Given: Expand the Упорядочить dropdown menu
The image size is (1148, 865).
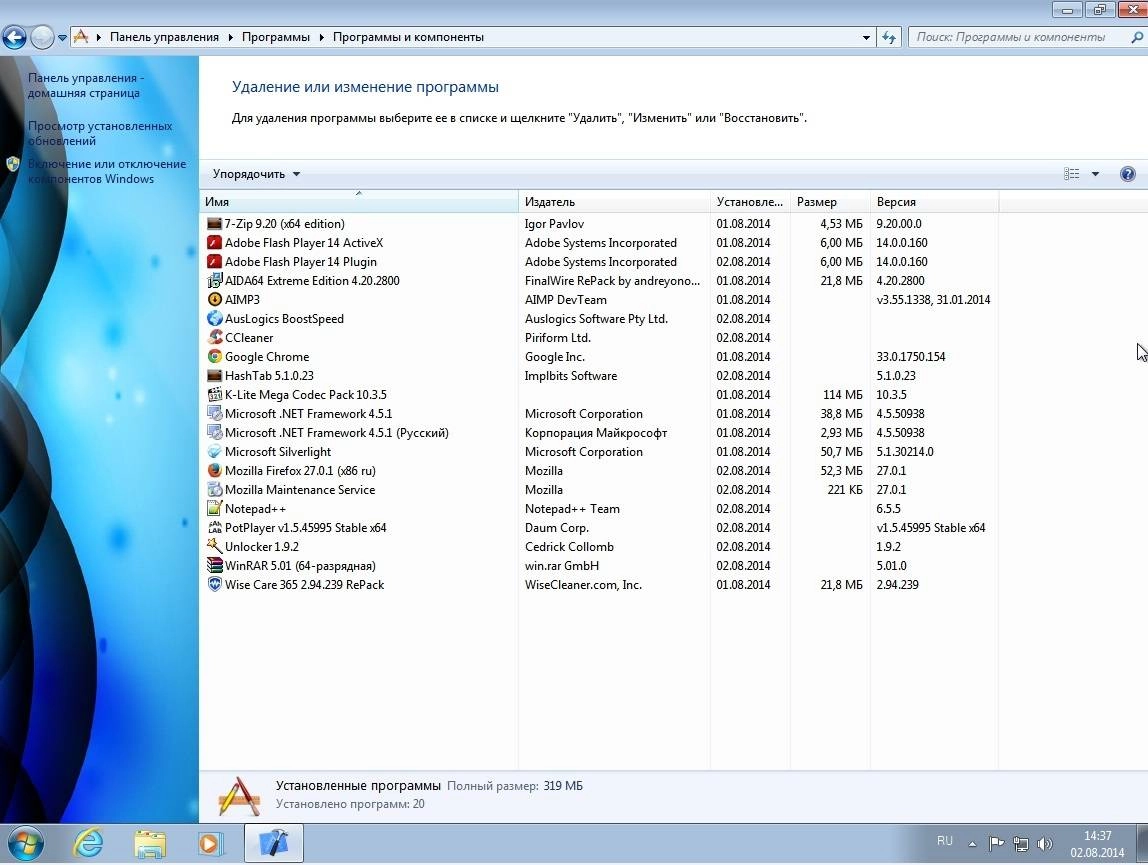Looking at the screenshot, I should 256,174.
